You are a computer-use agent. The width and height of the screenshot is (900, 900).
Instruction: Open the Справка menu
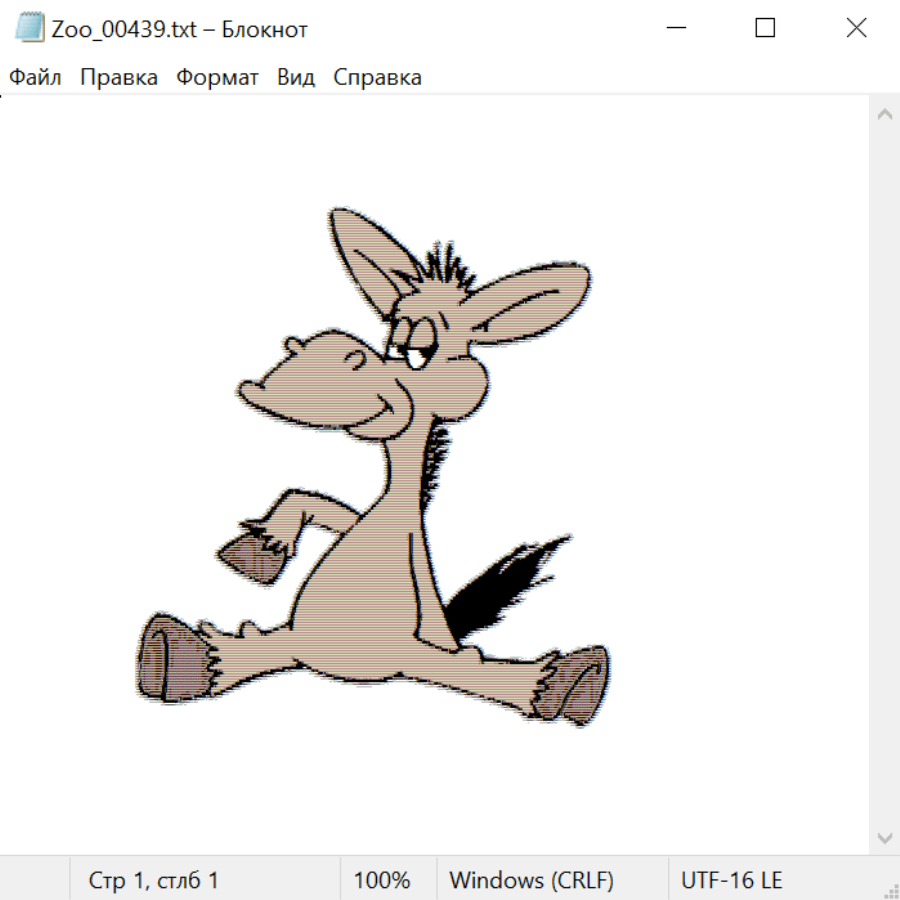click(377, 78)
